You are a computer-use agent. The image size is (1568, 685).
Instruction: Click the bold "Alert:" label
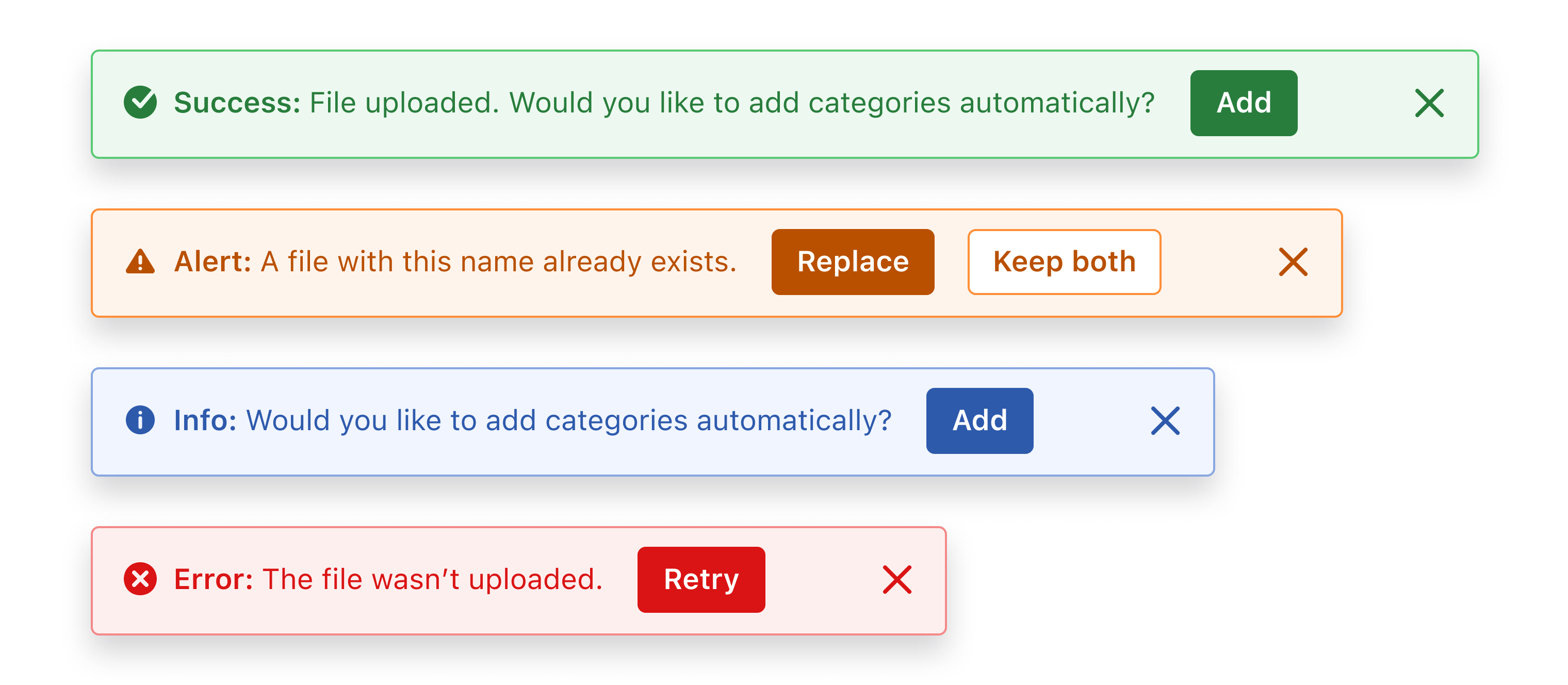[x=213, y=262]
